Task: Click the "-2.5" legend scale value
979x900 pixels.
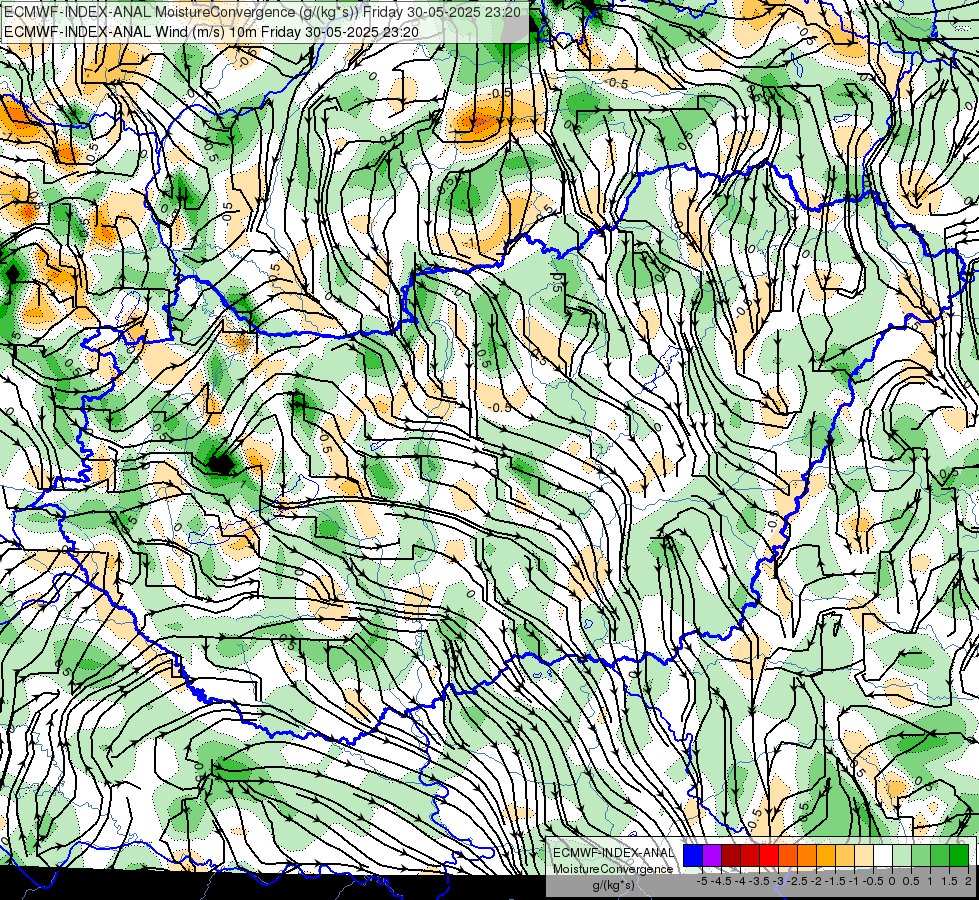Action: click(797, 881)
